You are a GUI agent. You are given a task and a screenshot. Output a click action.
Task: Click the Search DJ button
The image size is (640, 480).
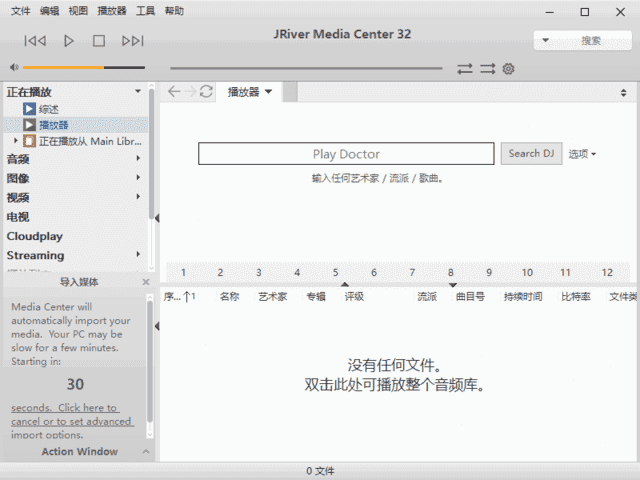pos(531,154)
